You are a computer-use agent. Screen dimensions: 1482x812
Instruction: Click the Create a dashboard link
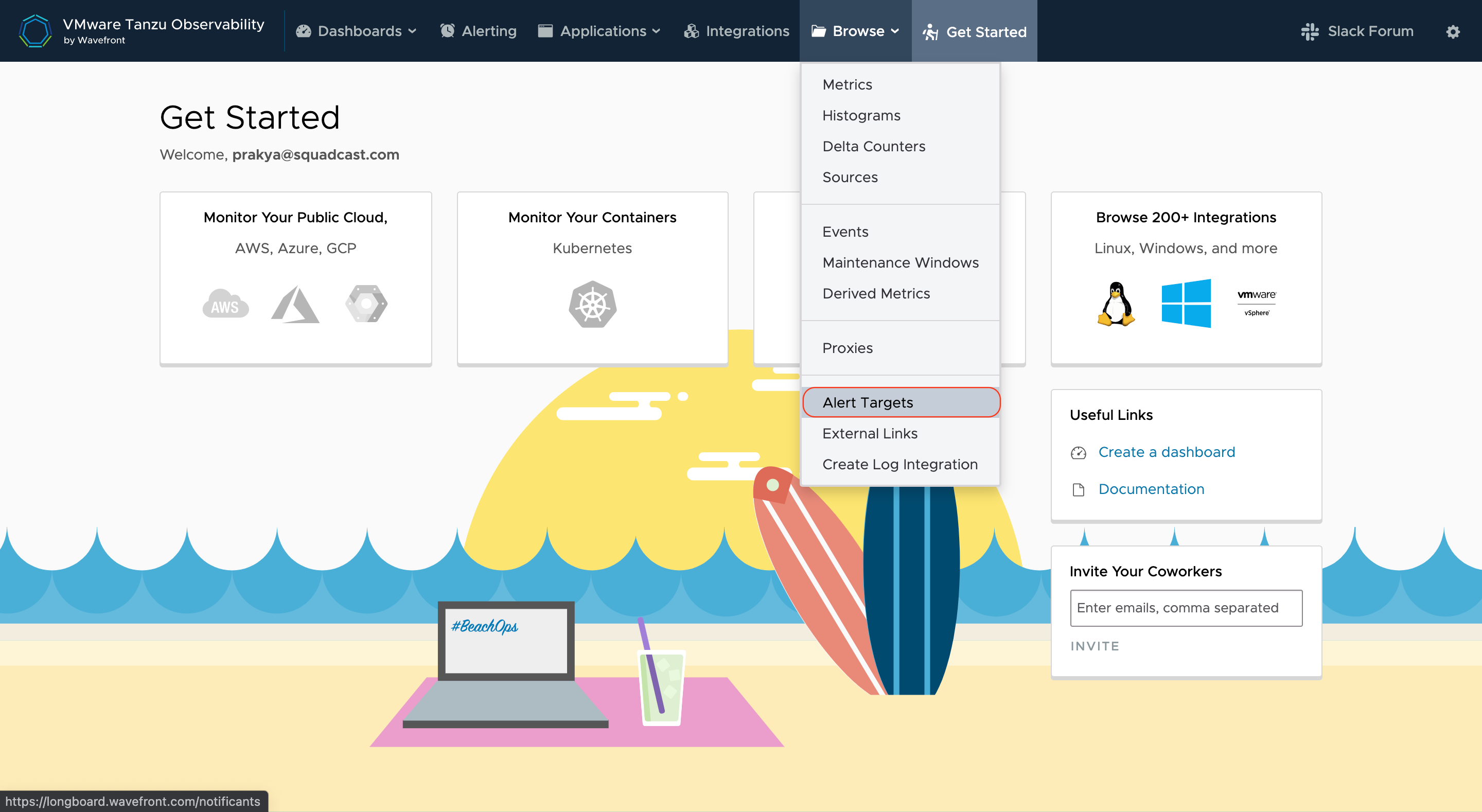(1167, 452)
